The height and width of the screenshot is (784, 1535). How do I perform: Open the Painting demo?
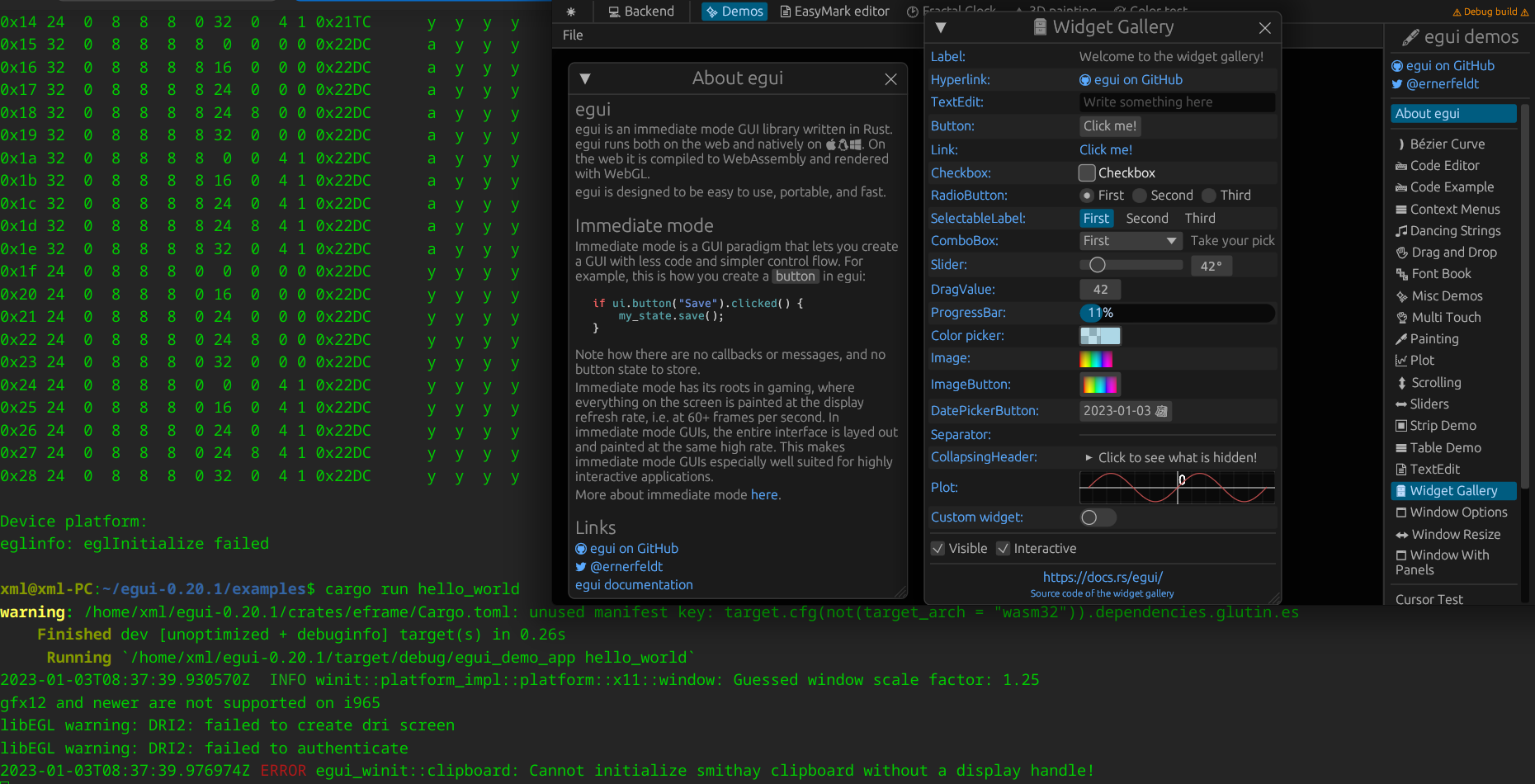tap(1434, 338)
